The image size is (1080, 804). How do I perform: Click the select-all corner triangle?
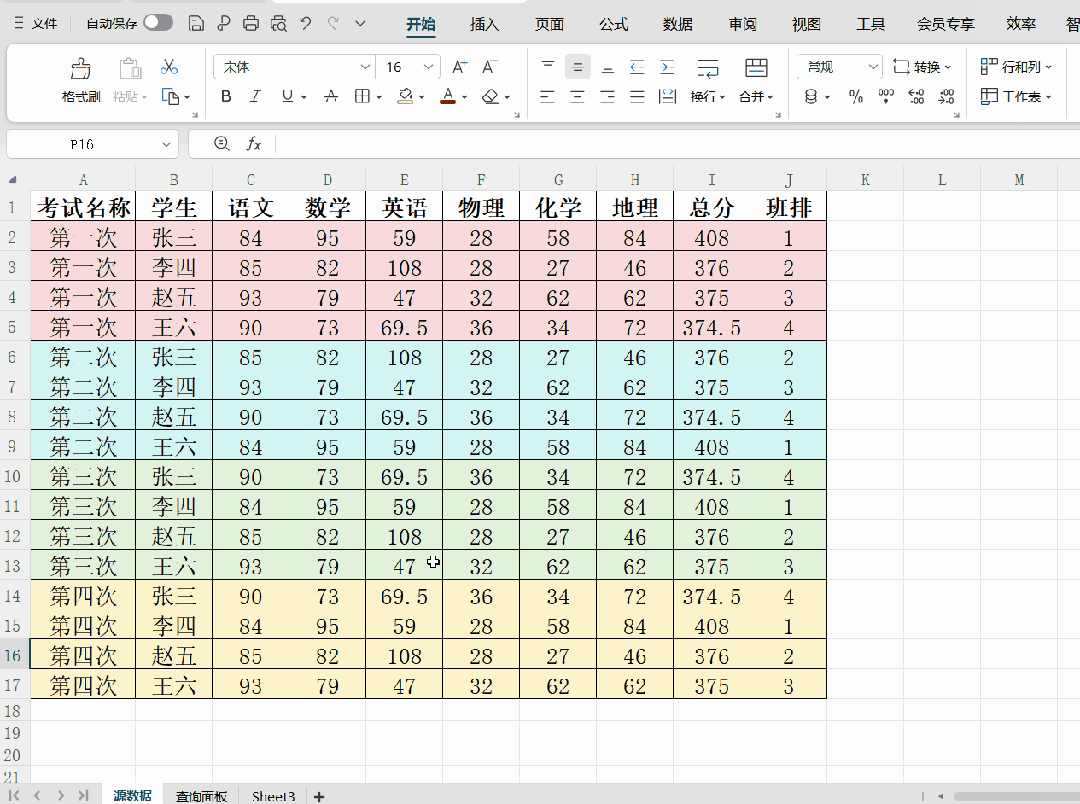click(12, 180)
